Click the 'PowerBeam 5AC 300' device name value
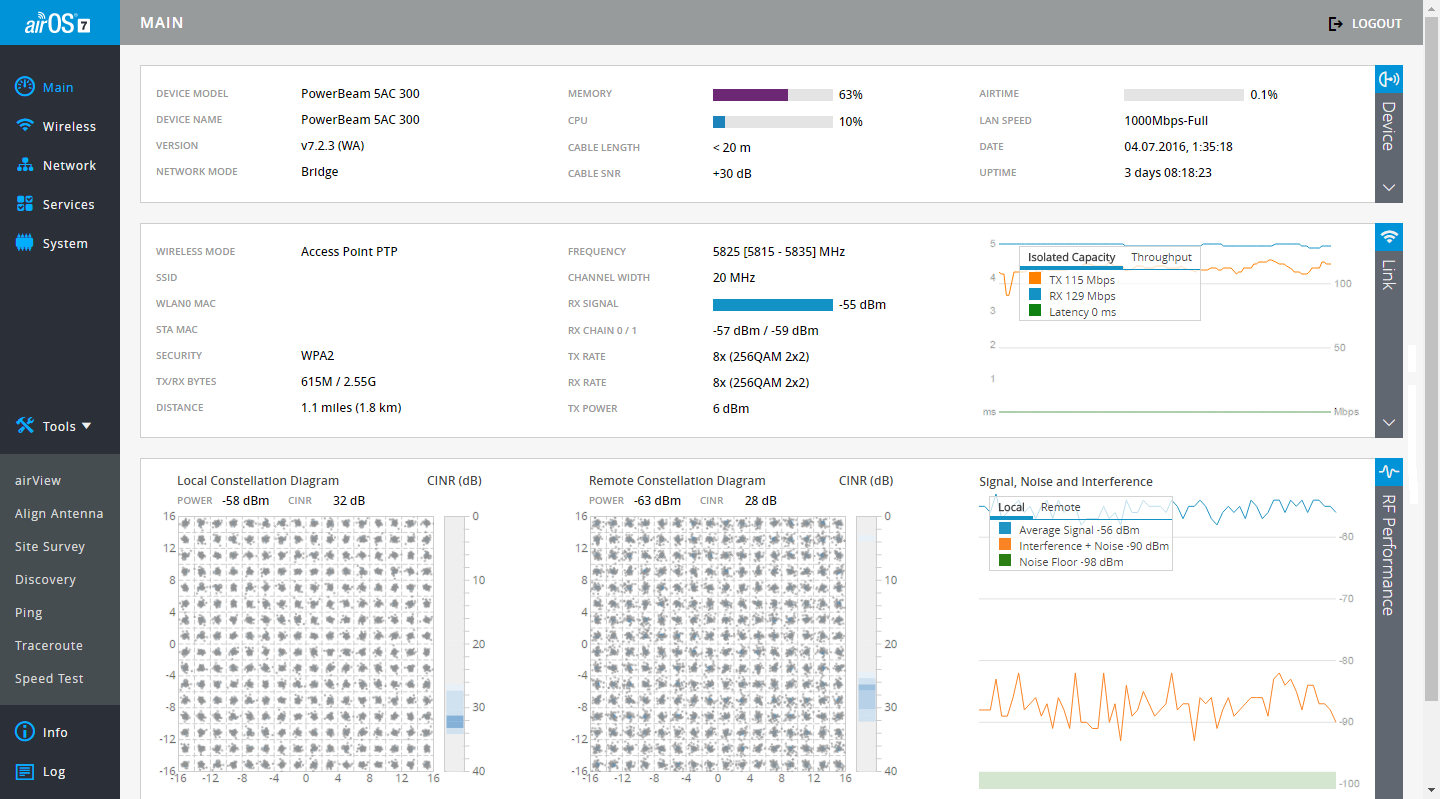The image size is (1440, 799). (x=360, y=120)
